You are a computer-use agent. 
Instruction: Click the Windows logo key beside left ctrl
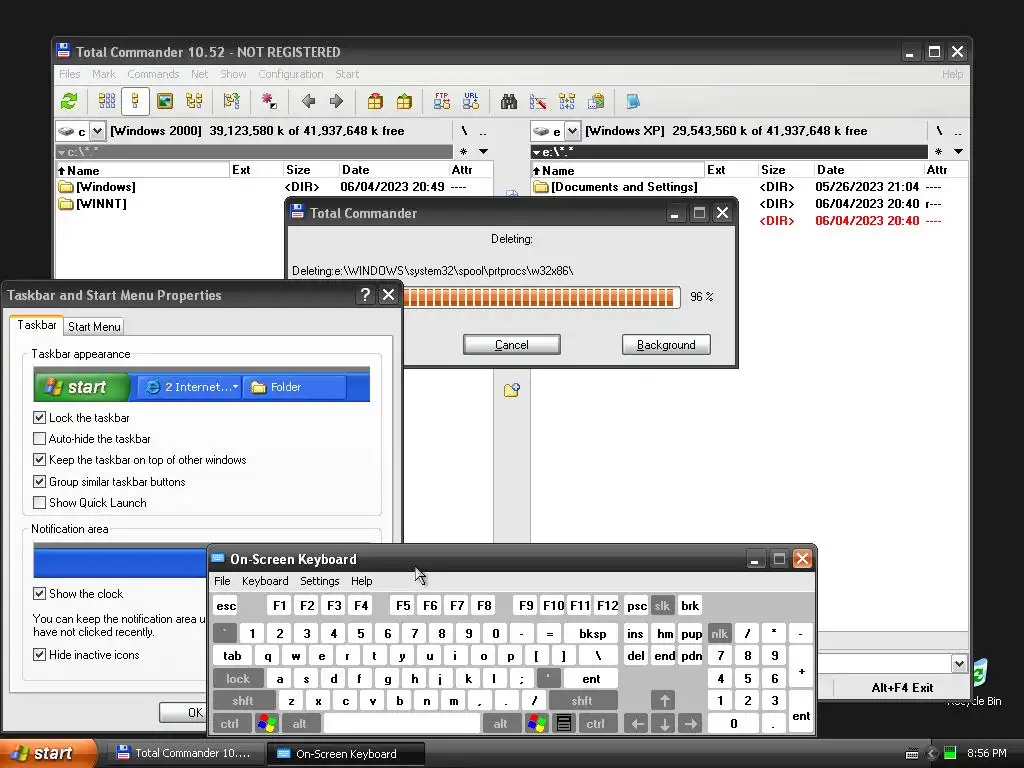[x=266, y=724]
